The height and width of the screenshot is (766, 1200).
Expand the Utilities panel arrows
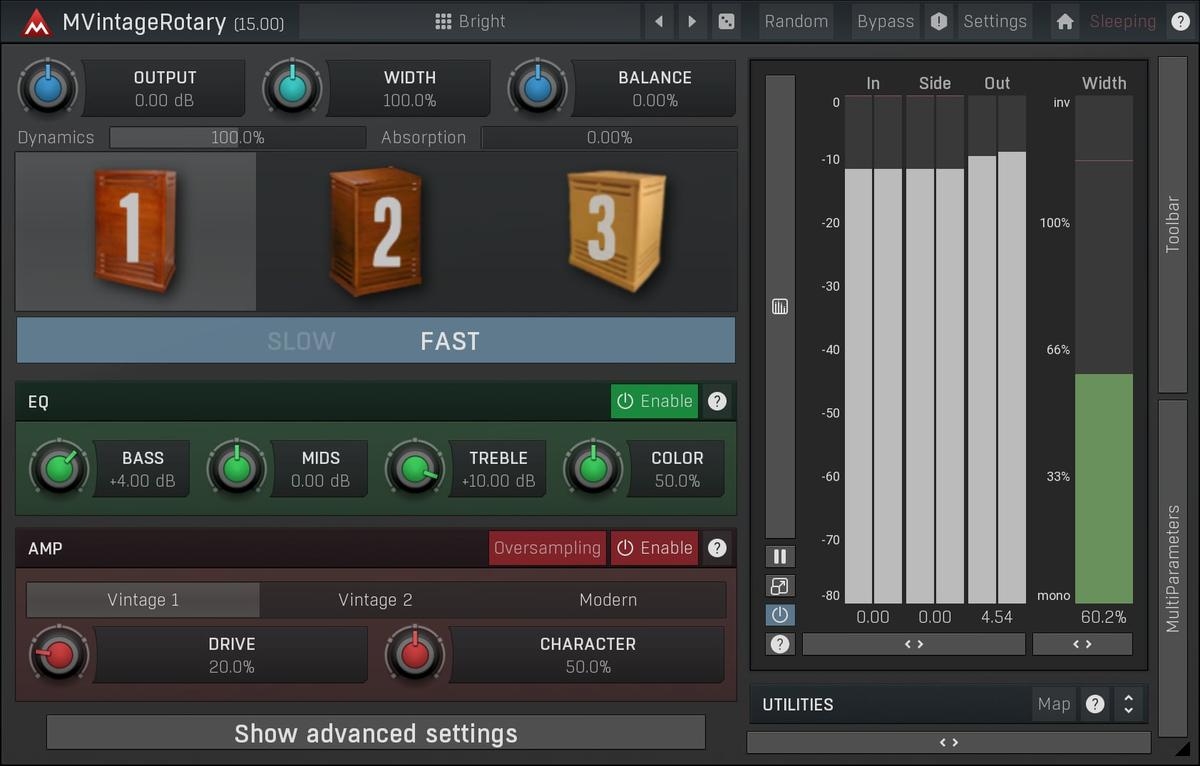tap(1128, 704)
